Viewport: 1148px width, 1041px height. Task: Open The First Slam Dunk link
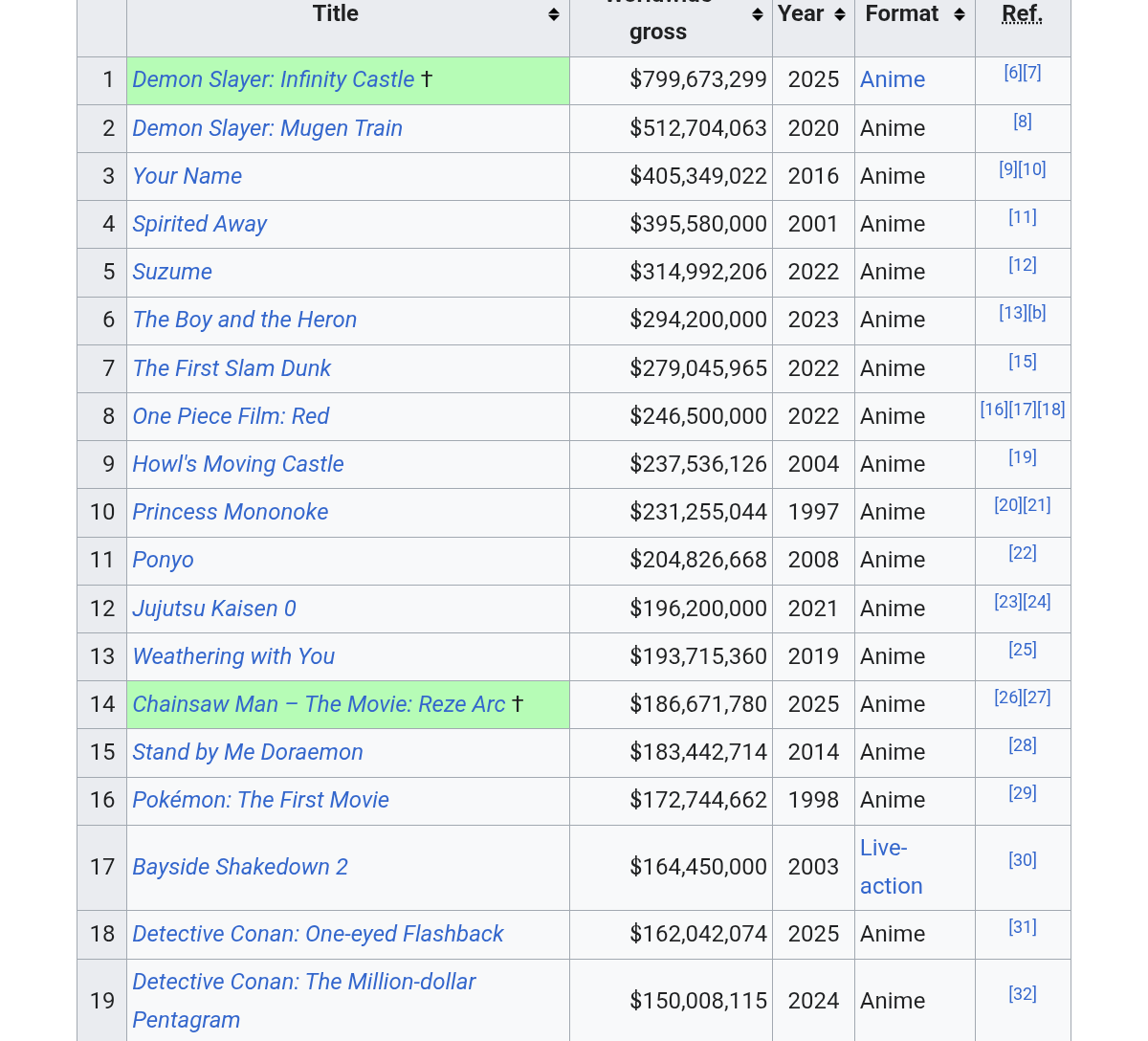click(232, 368)
